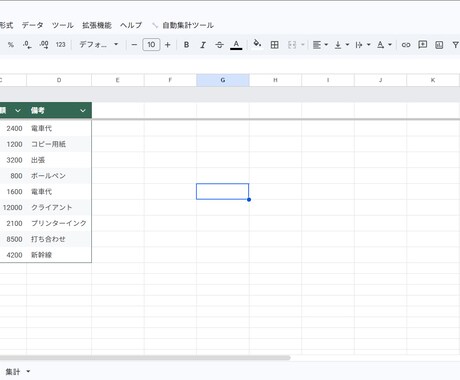The width and height of the screenshot is (460, 380).
Task: Select column D header
Action: (x=59, y=80)
